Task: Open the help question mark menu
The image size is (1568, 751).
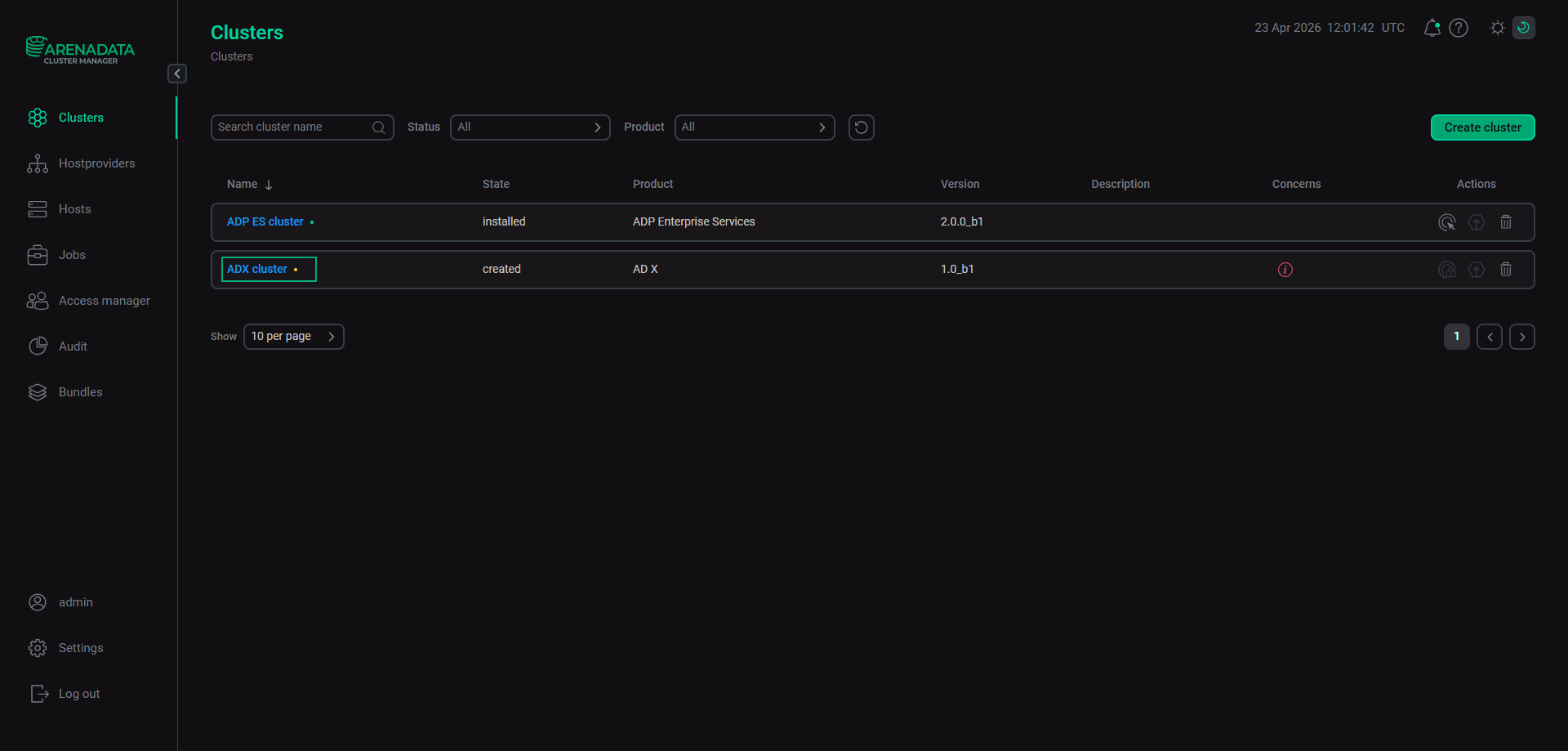Action: pyautogui.click(x=1458, y=28)
